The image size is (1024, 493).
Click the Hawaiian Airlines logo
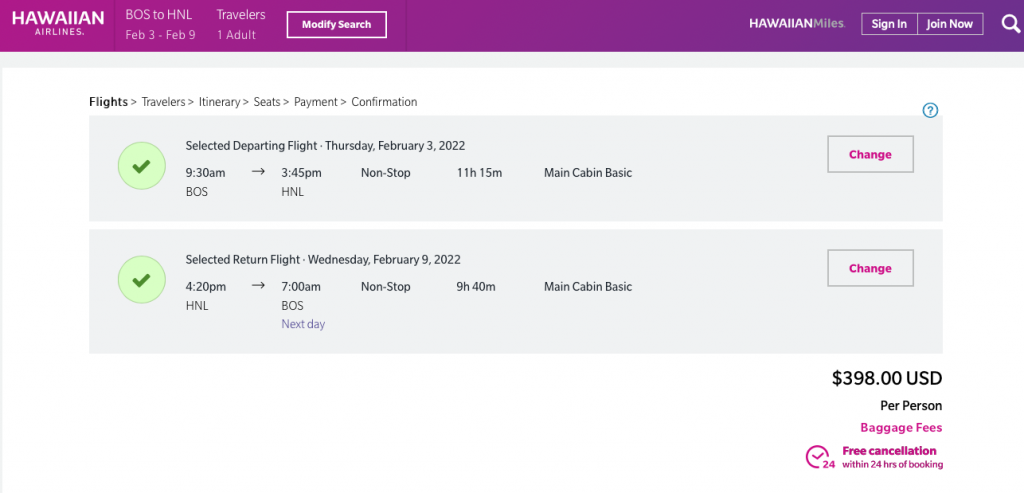[58, 24]
